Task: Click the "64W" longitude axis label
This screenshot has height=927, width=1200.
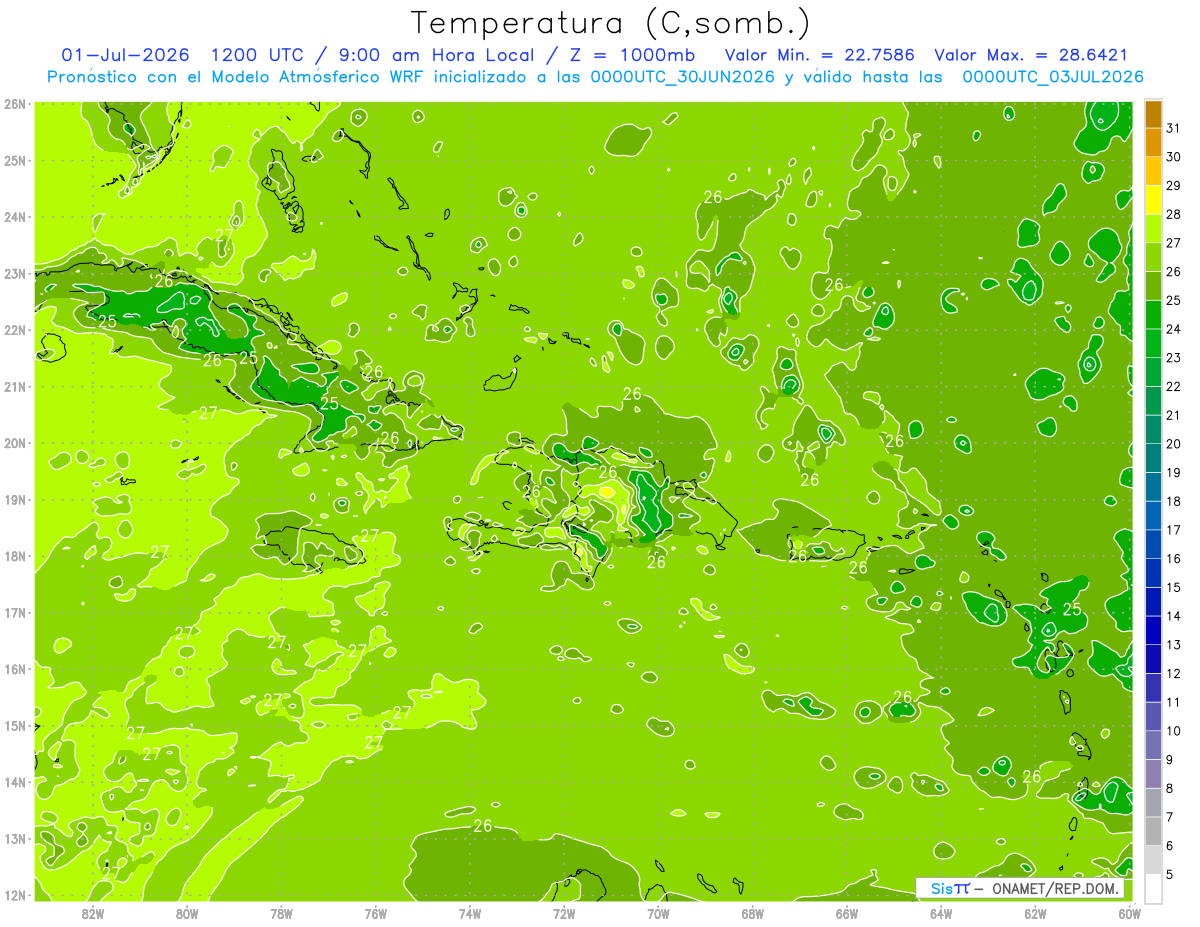Action: point(941,912)
